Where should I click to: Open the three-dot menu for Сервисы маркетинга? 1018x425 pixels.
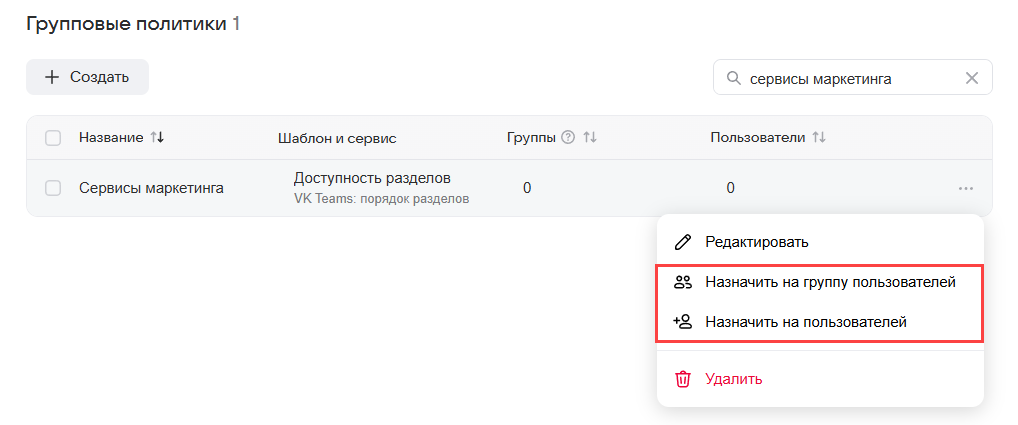pyautogui.click(x=965, y=188)
